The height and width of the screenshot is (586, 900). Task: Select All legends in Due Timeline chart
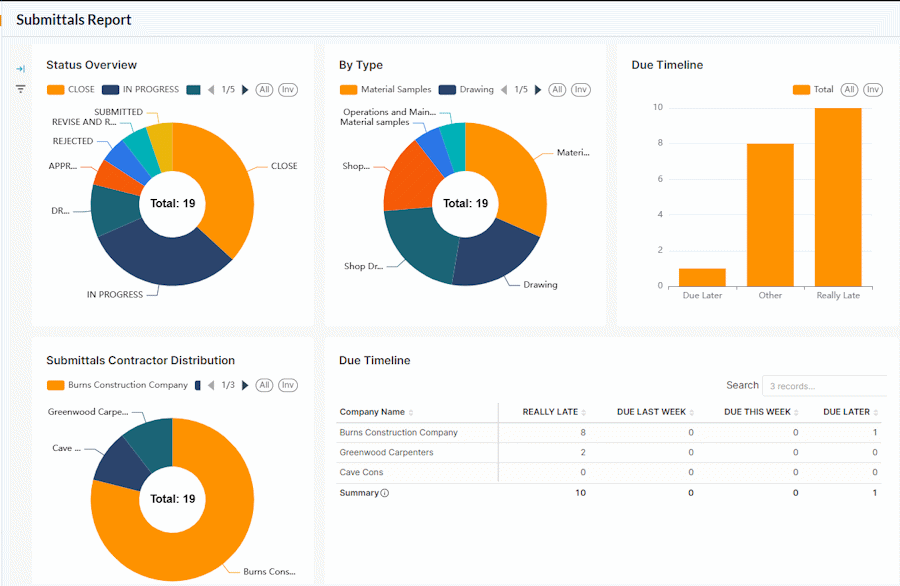click(x=849, y=90)
